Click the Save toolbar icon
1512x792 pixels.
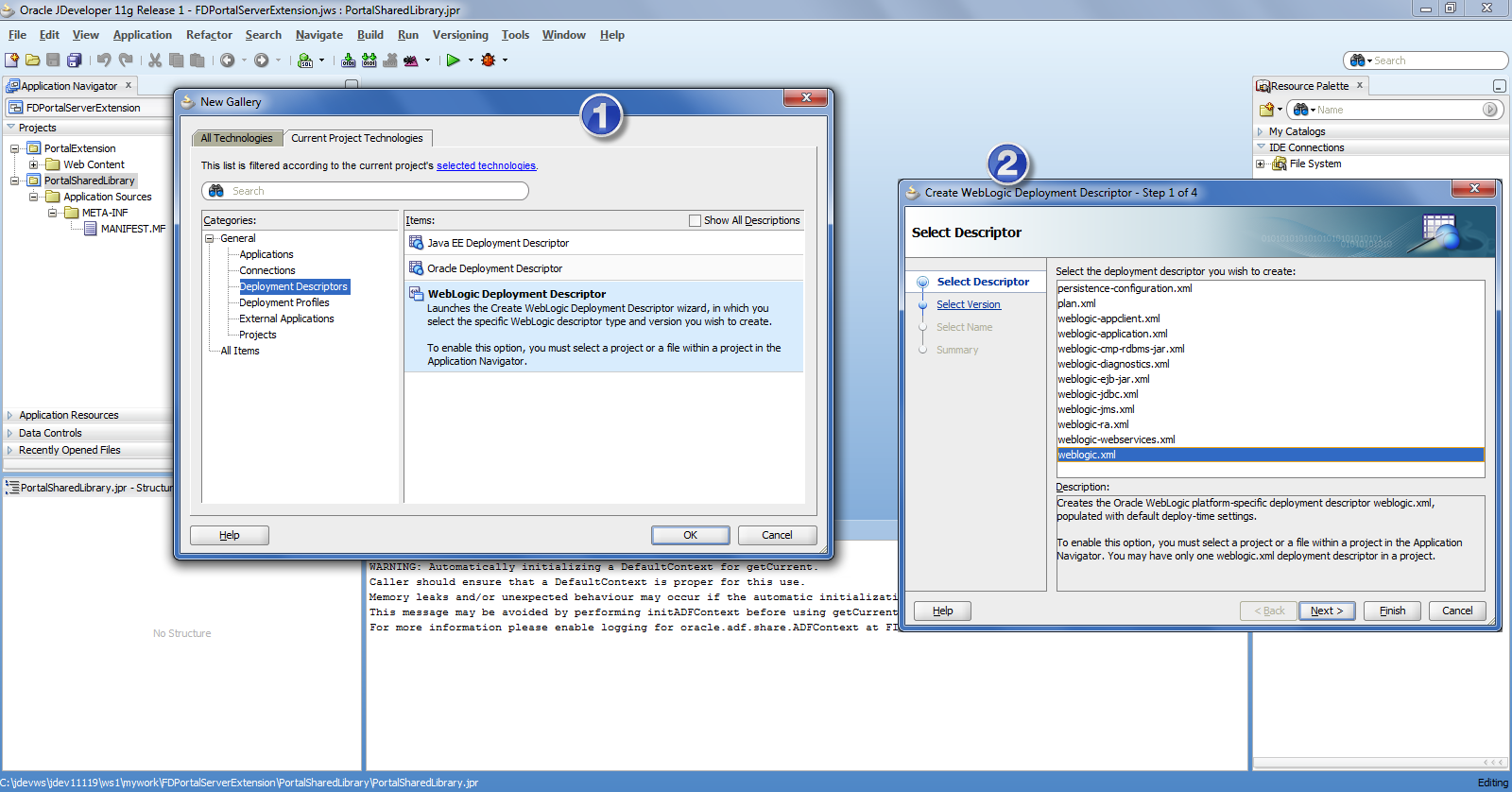pyautogui.click(x=54, y=60)
